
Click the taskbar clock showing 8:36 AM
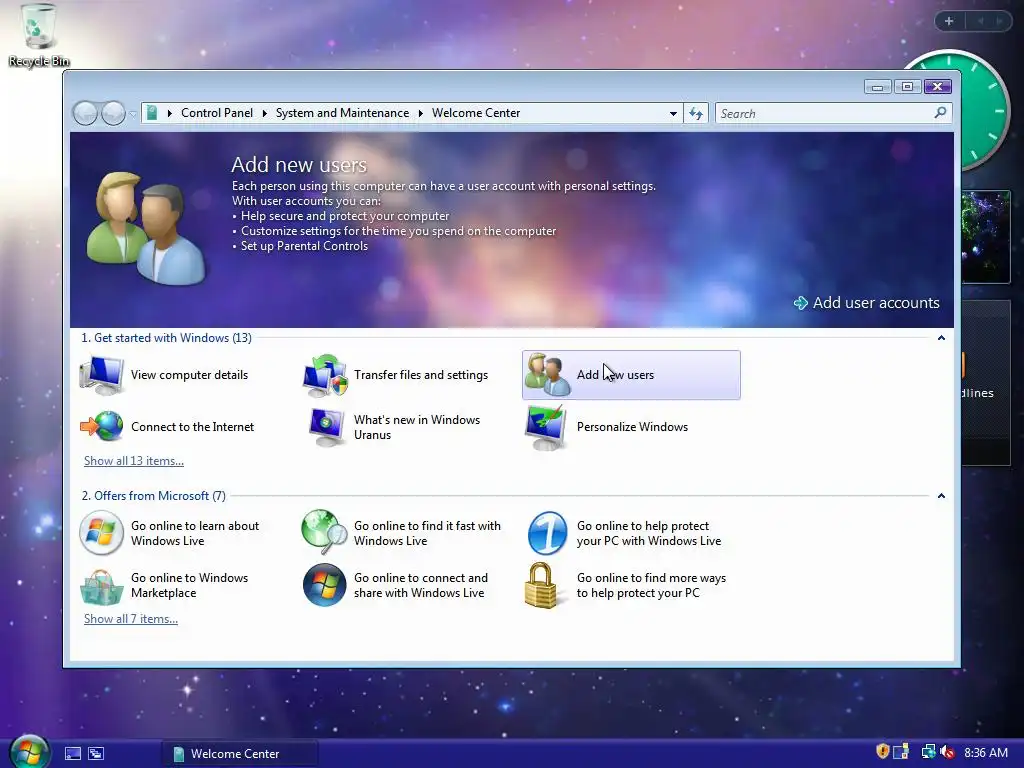986,753
